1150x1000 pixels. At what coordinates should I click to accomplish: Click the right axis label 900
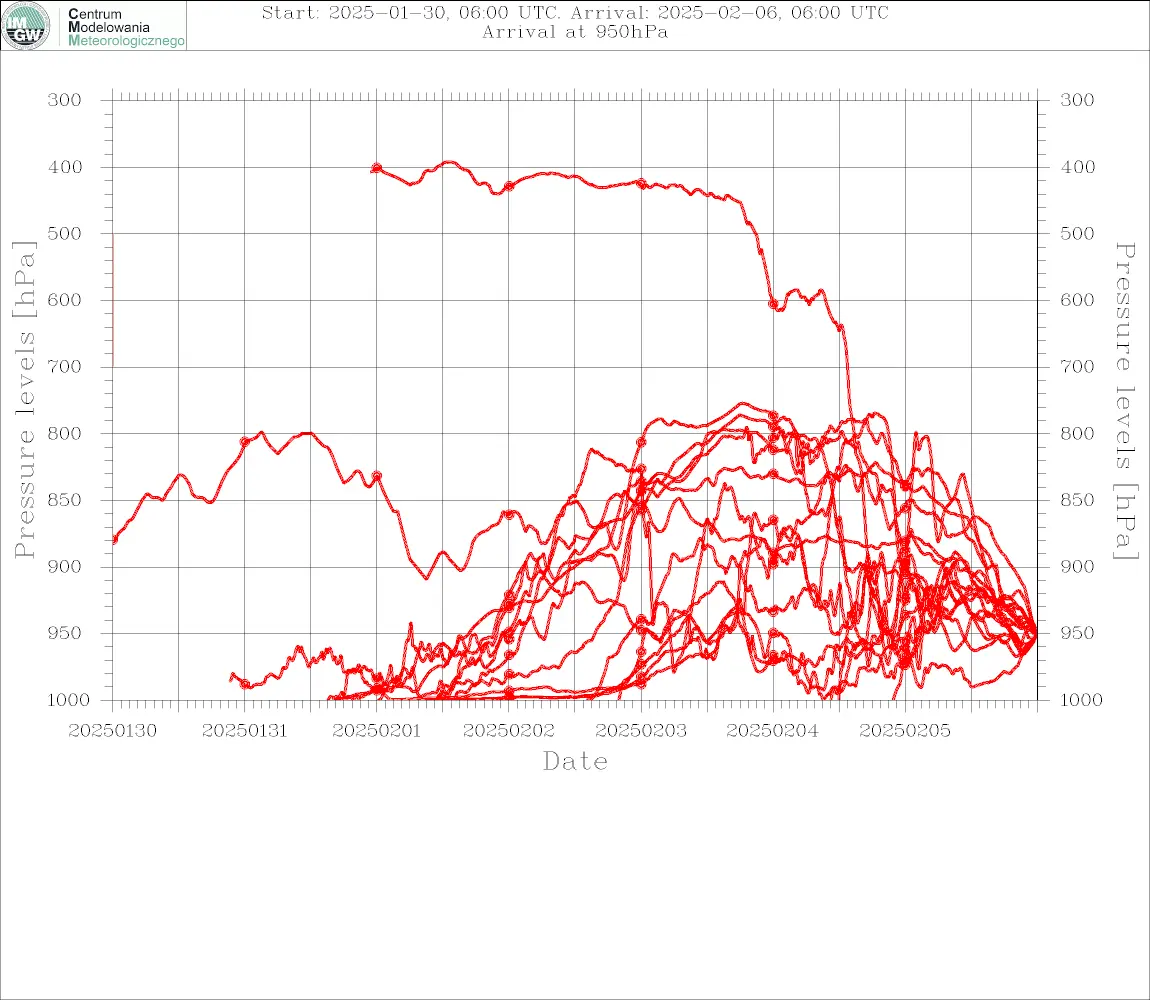pos(1077,566)
